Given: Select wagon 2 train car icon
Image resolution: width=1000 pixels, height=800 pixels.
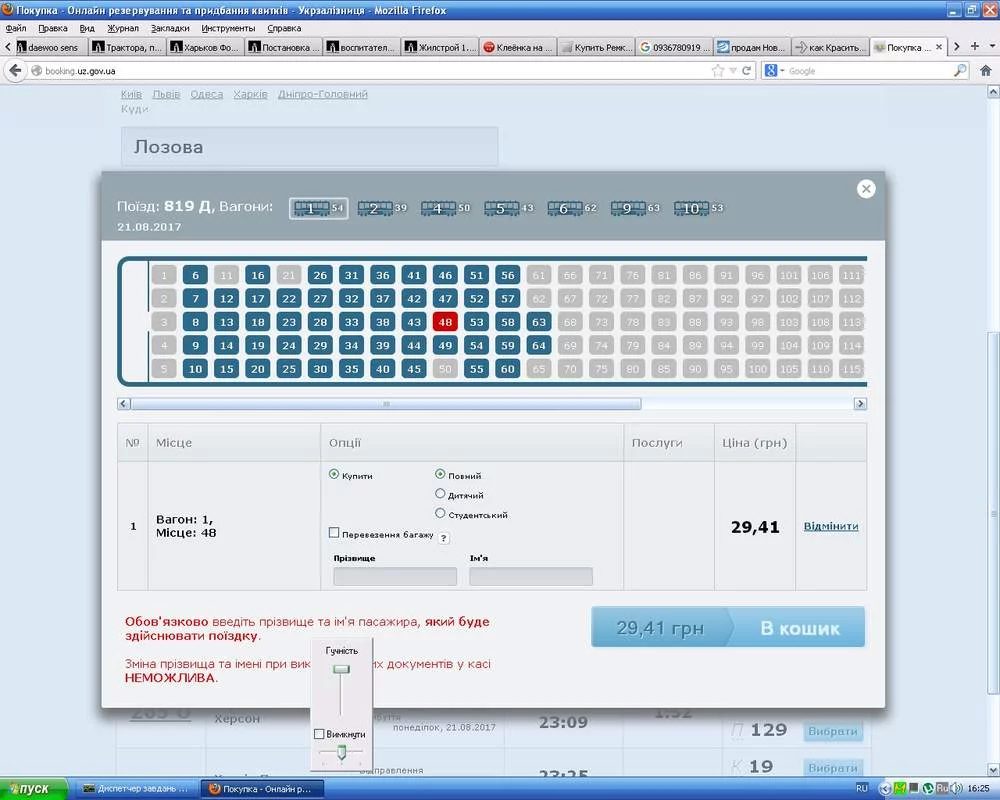Looking at the screenshot, I should click(x=373, y=208).
